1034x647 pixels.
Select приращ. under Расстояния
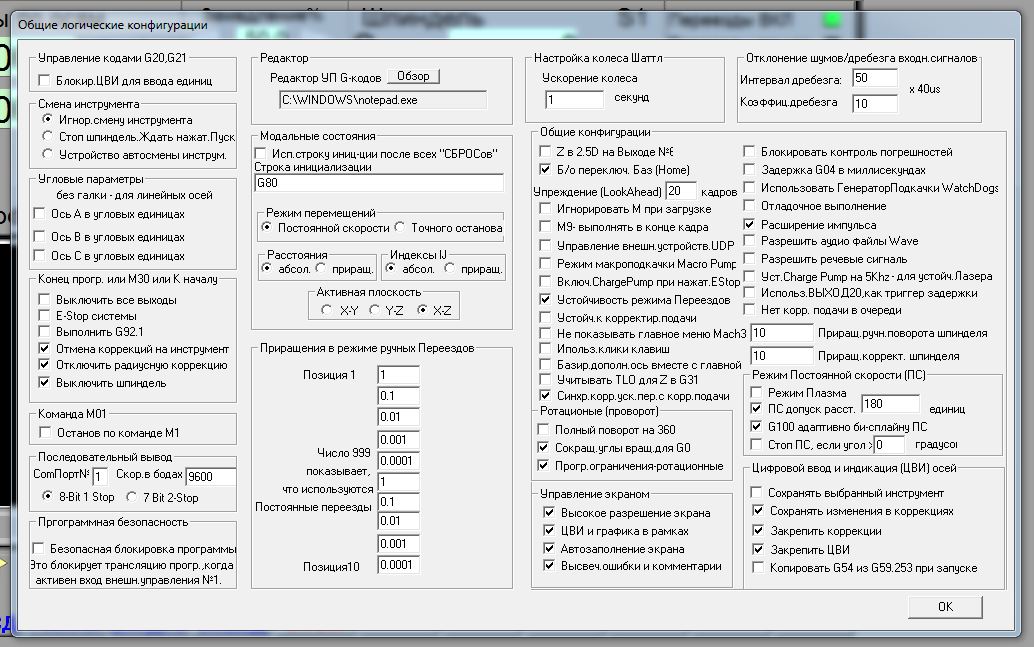pos(320,268)
